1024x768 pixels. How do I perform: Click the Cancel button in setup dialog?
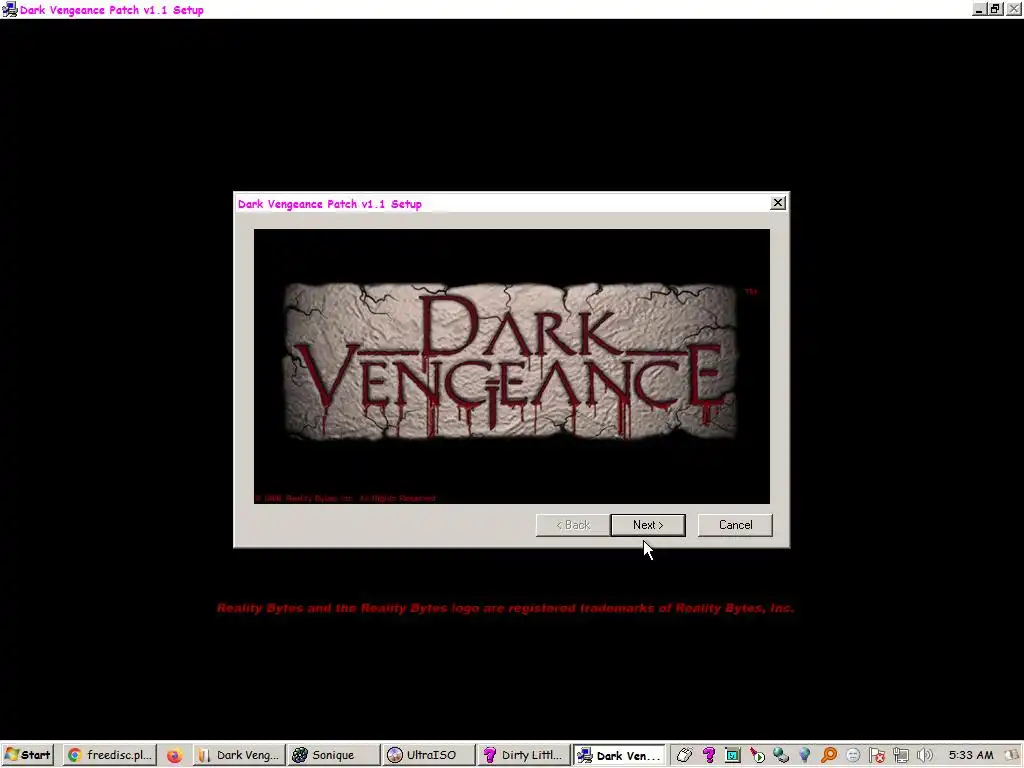click(x=735, y=525)
